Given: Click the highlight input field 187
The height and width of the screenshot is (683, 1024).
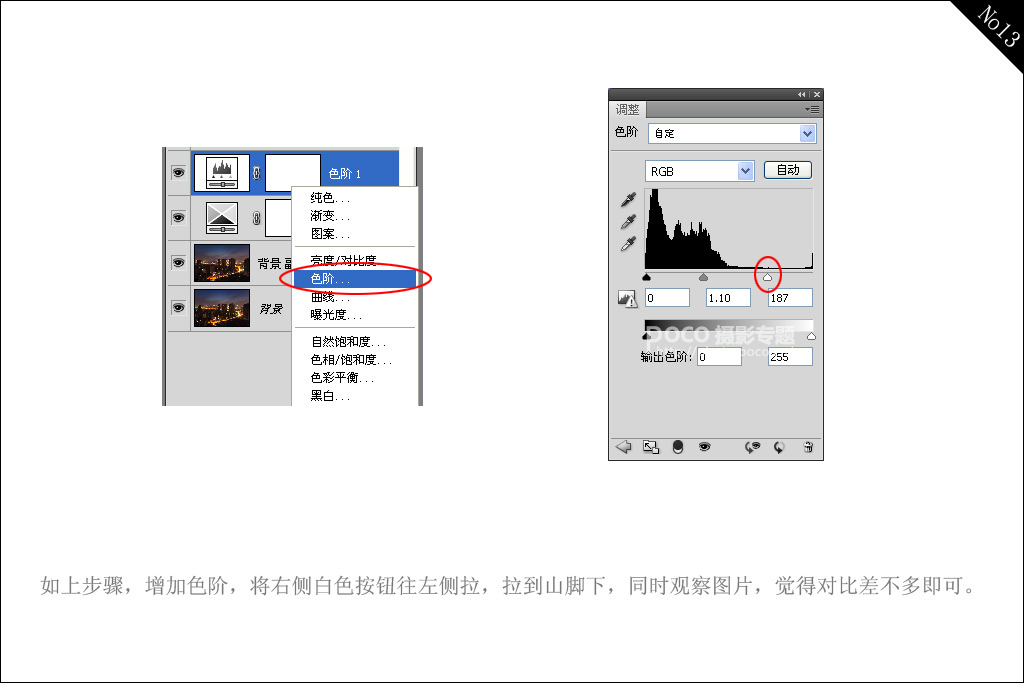Looking at the screenshot, I should (790, 298).
